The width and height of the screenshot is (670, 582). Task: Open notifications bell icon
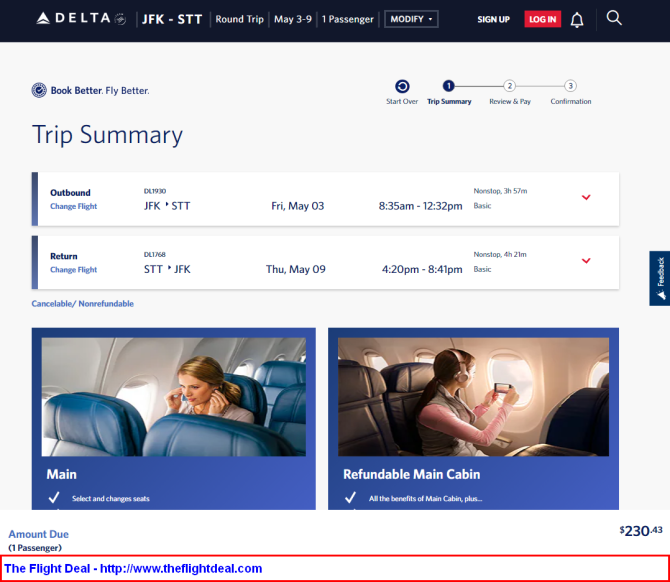coord(577,20)
